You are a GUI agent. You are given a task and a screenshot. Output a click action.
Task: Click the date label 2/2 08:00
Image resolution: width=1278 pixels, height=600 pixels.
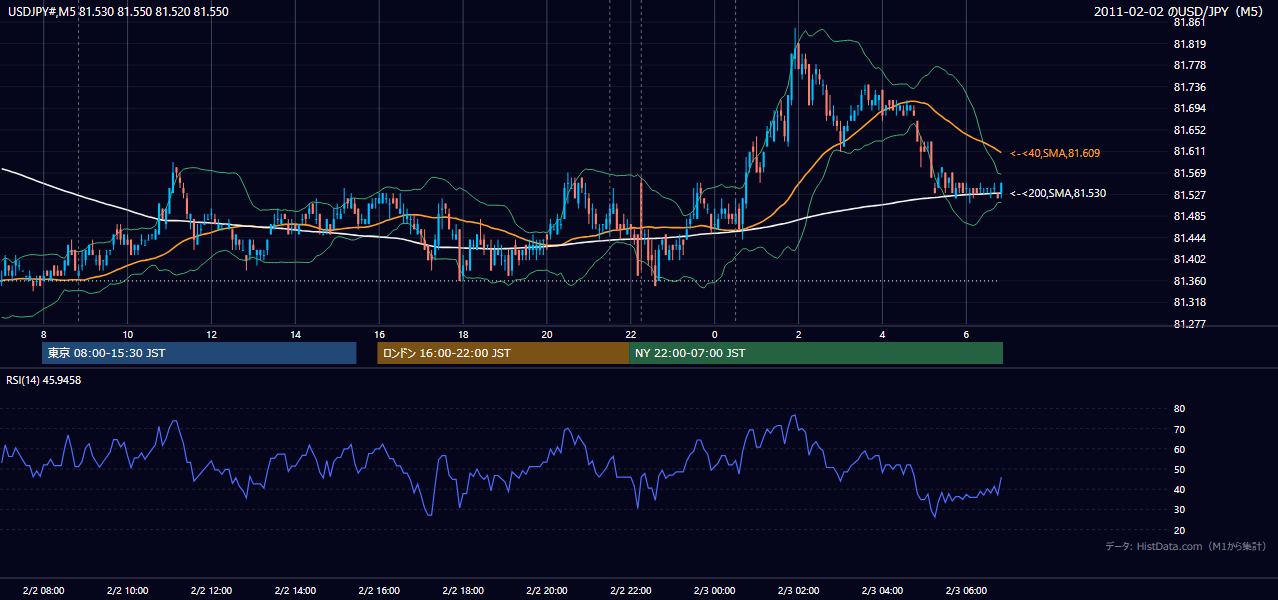click(43, 591)
